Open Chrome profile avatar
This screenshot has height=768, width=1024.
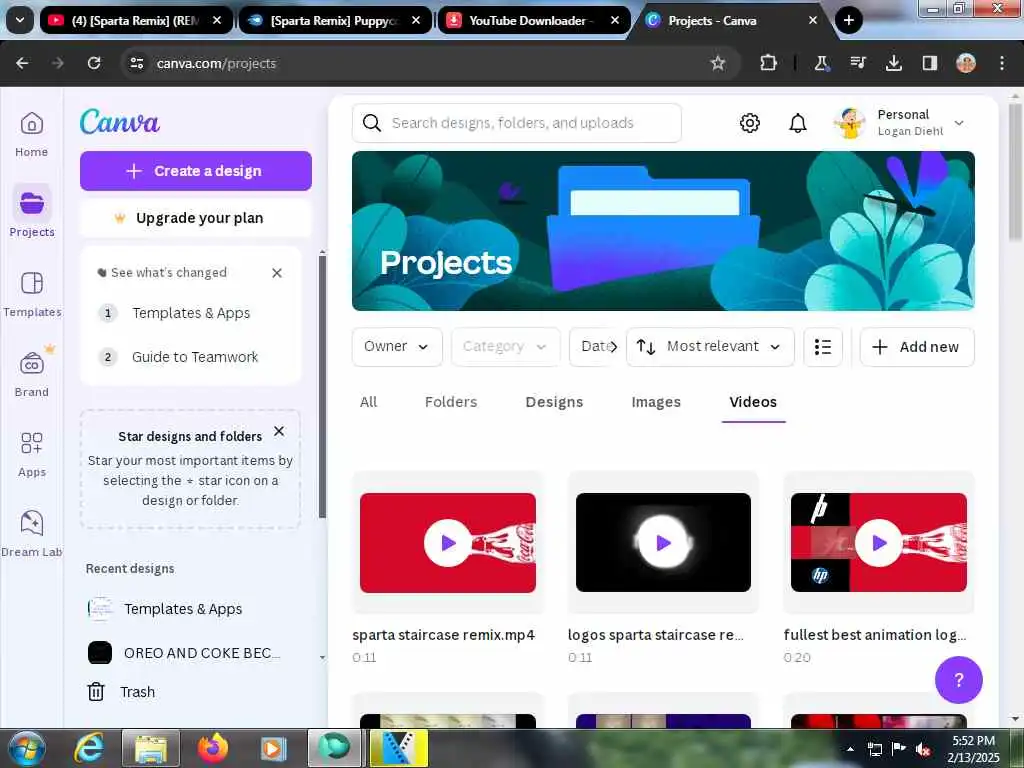pos(966,63)
